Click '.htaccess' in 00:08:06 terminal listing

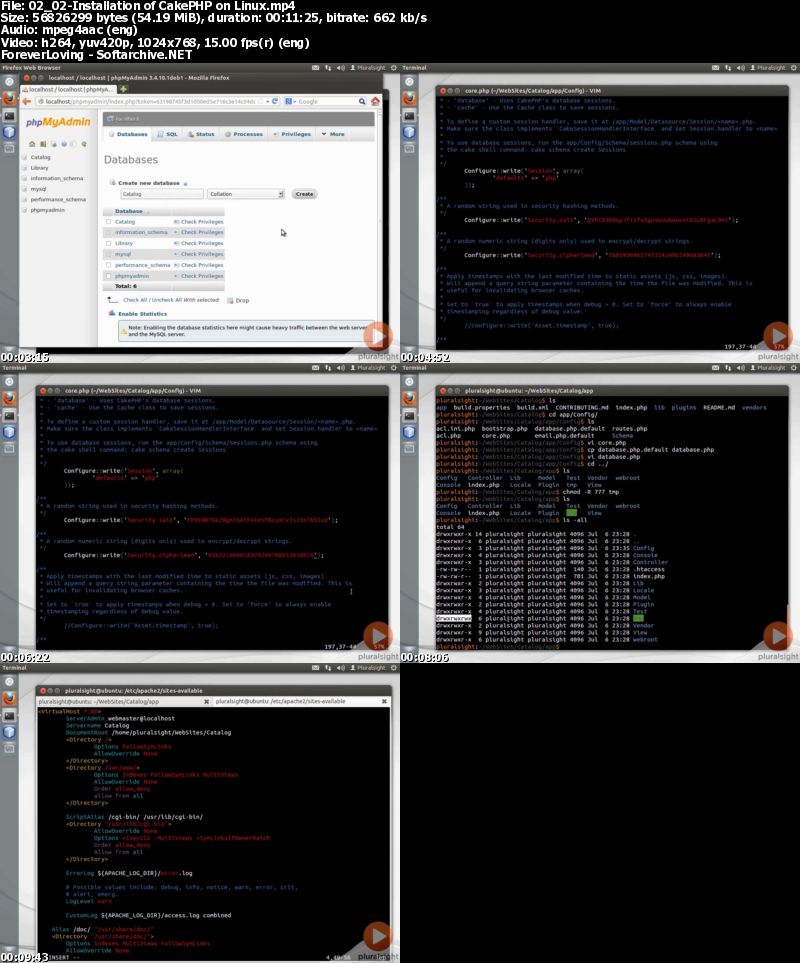tap(648, 569)
